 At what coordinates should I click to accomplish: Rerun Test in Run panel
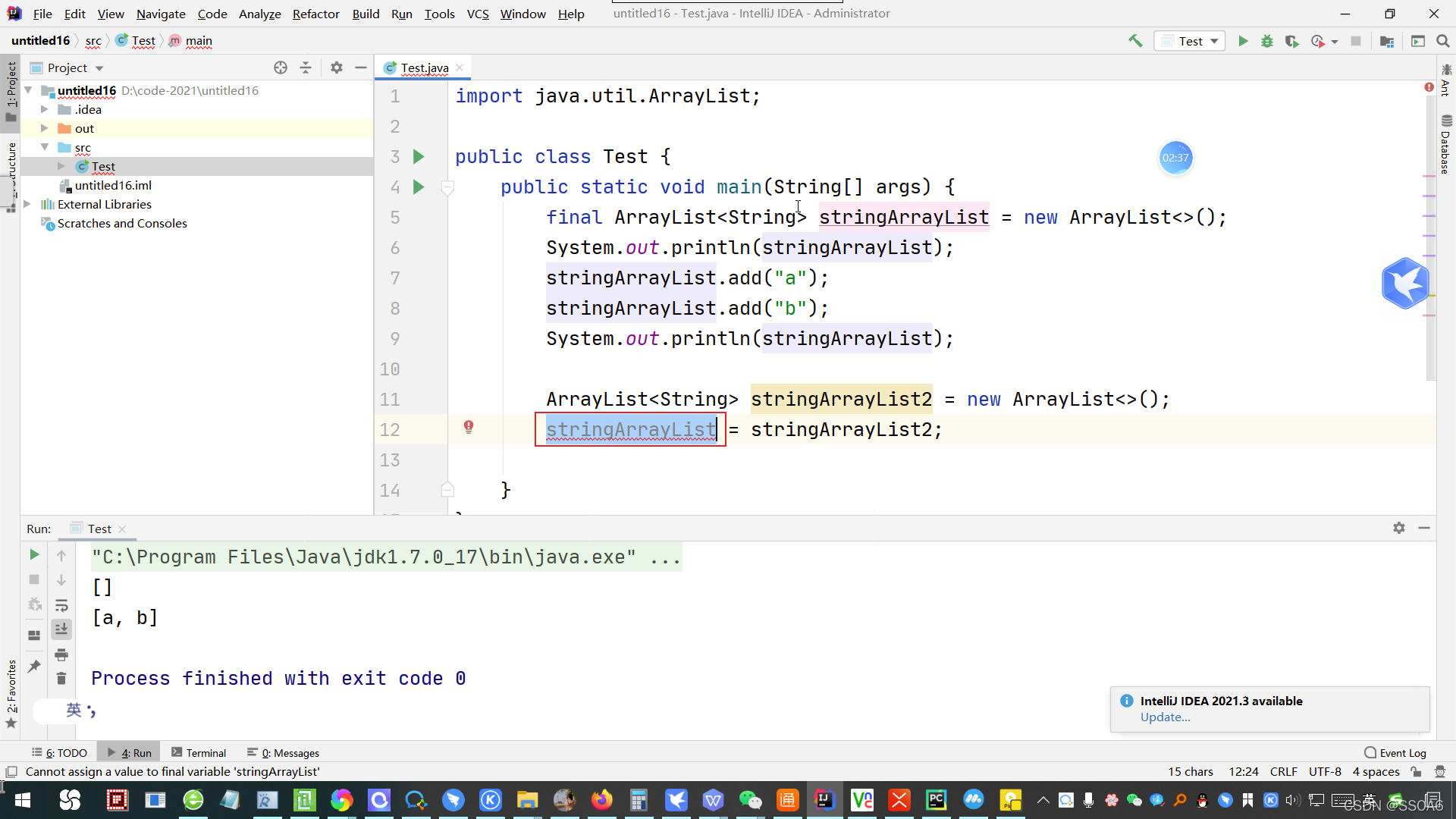pos(34,555)
